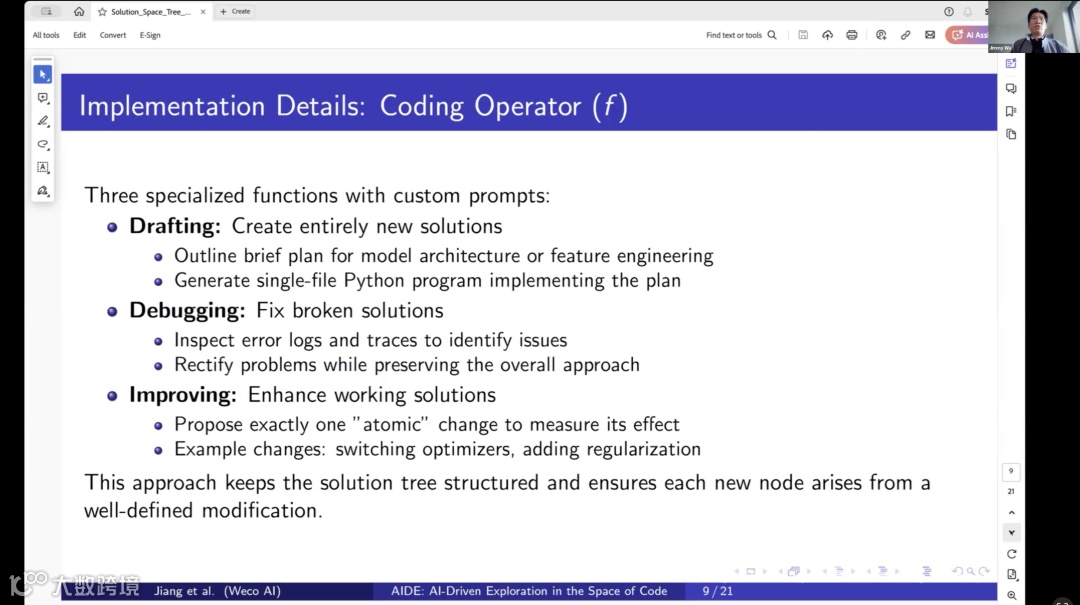Share document with others icon

tap(881, 35)
